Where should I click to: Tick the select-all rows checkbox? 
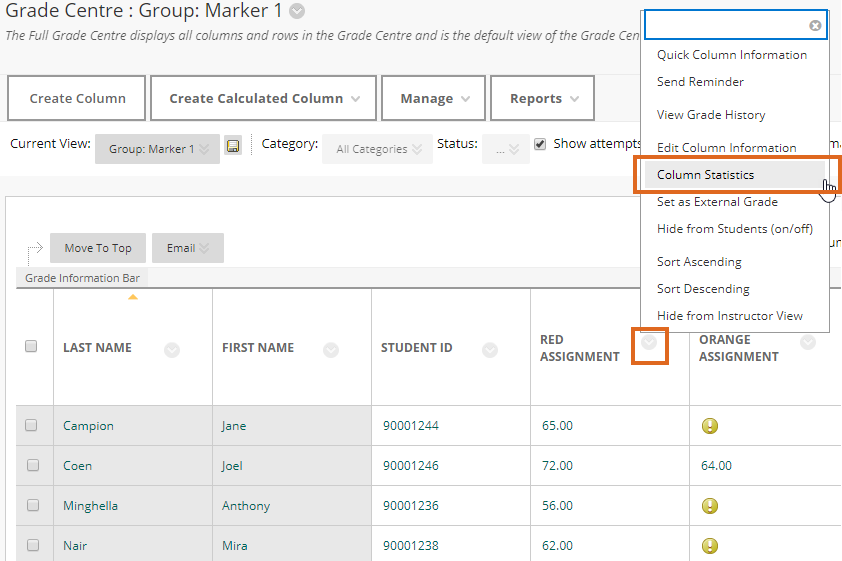(x=31, y=346)
